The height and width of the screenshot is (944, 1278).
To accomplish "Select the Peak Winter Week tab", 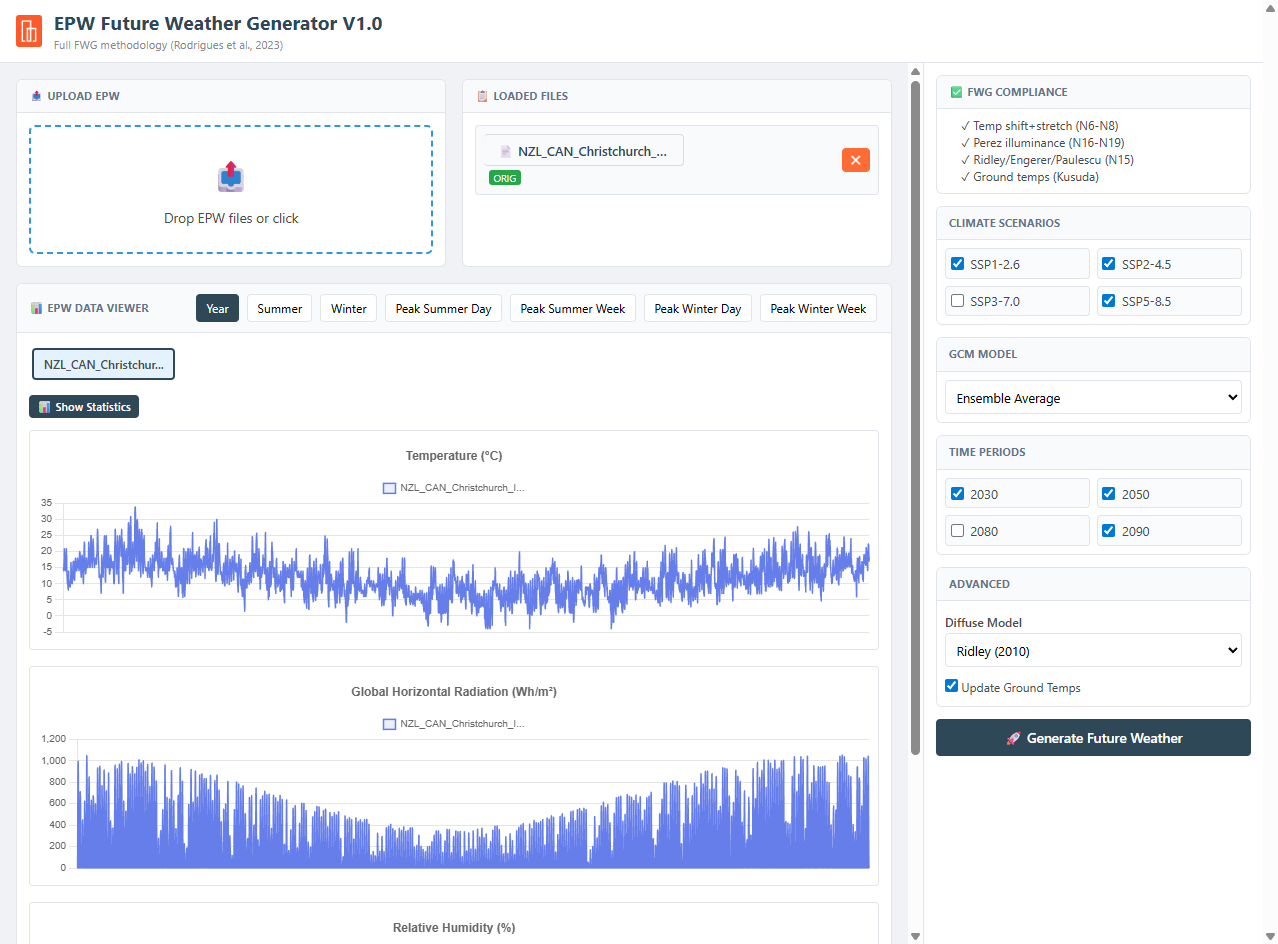I will tap(818, 309).
